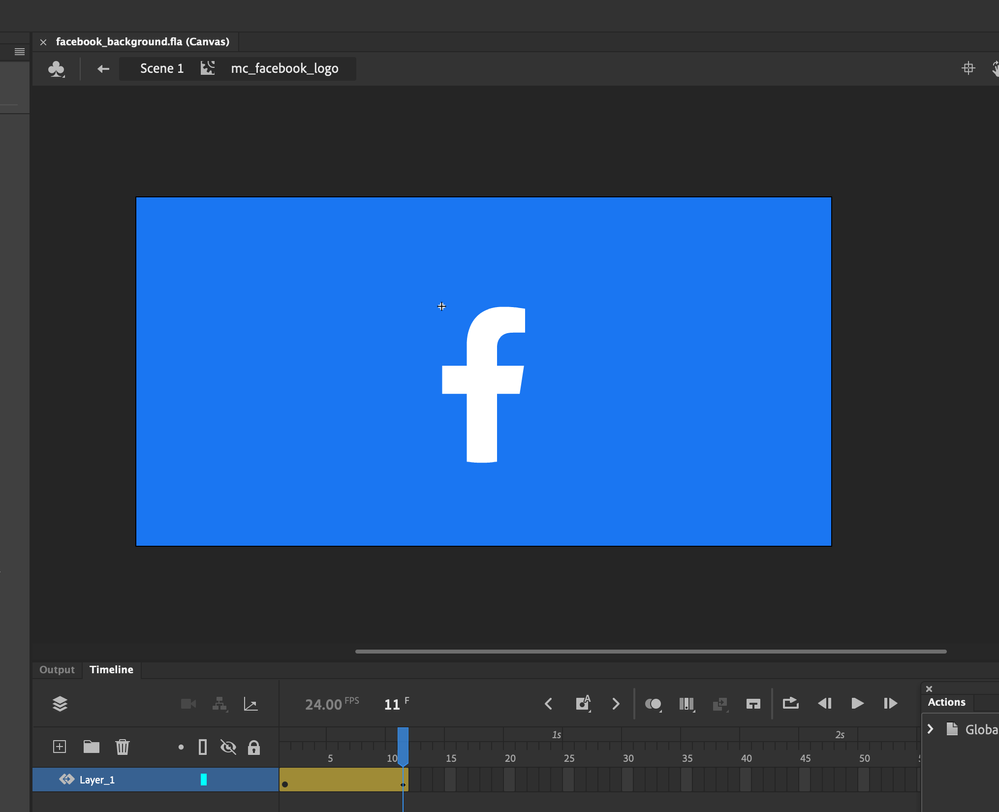Open the left panel options menu
The height and width of the screenshot is (812, 999).
point(19,51)
